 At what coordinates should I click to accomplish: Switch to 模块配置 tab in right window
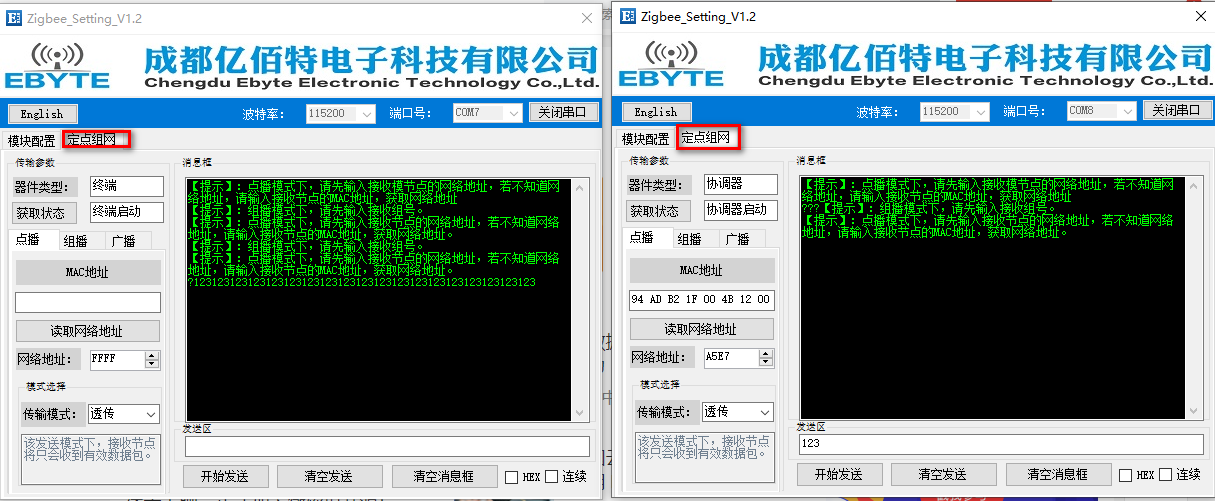coord(646,139)
